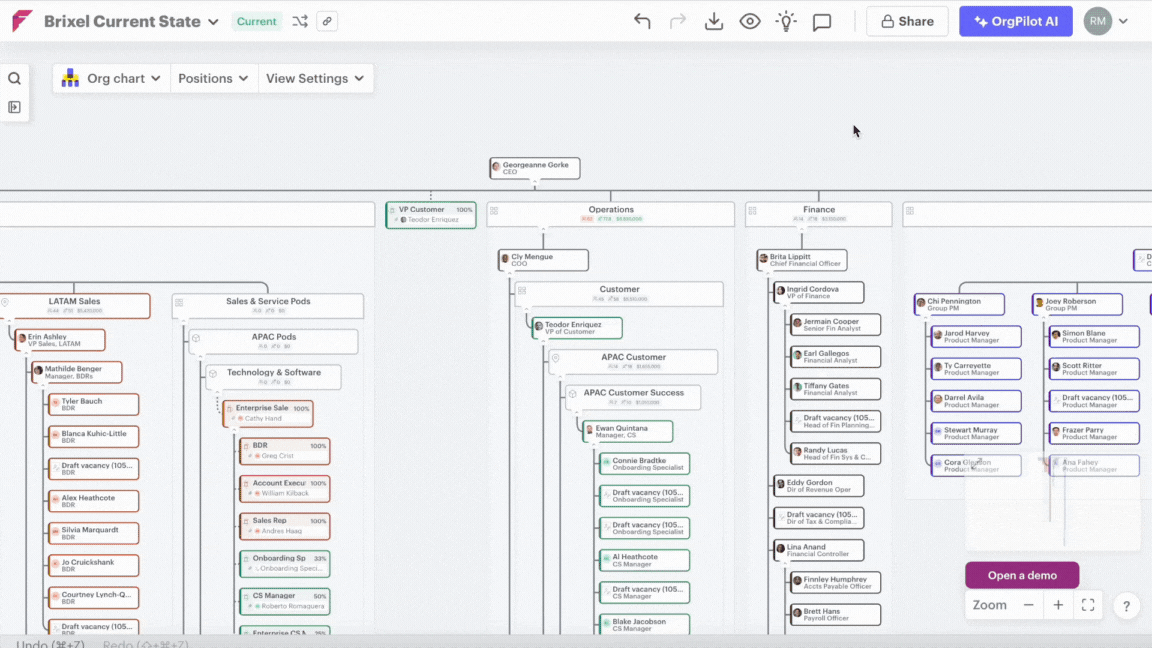This screenshot has width=1152, height=648.
Task: Open the lightbulb insights icon
Action: click(x=785, y=21)
